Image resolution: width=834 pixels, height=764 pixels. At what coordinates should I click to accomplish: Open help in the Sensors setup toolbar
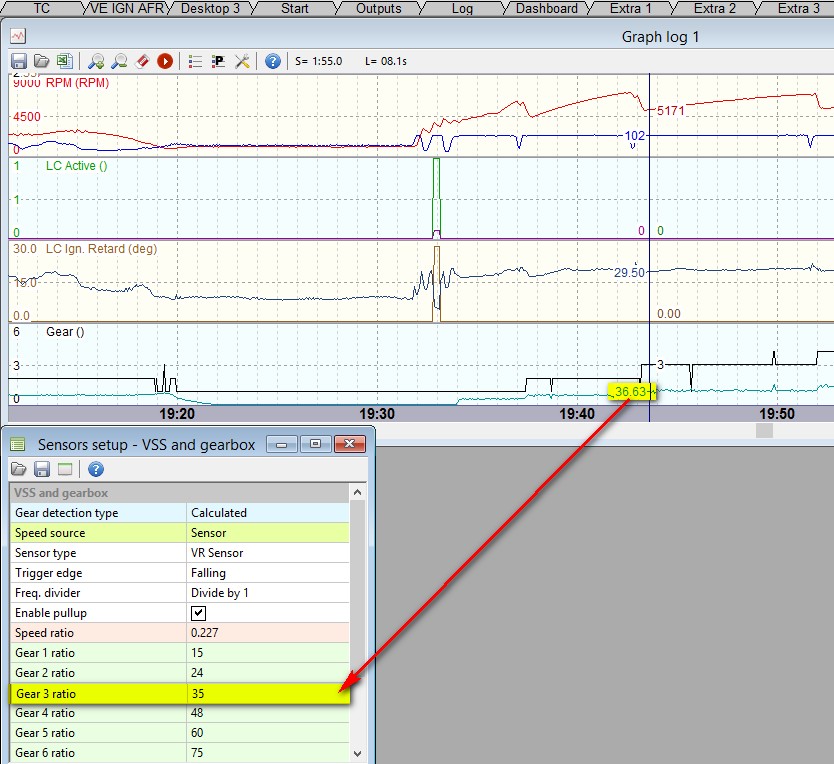click(96, 469)
